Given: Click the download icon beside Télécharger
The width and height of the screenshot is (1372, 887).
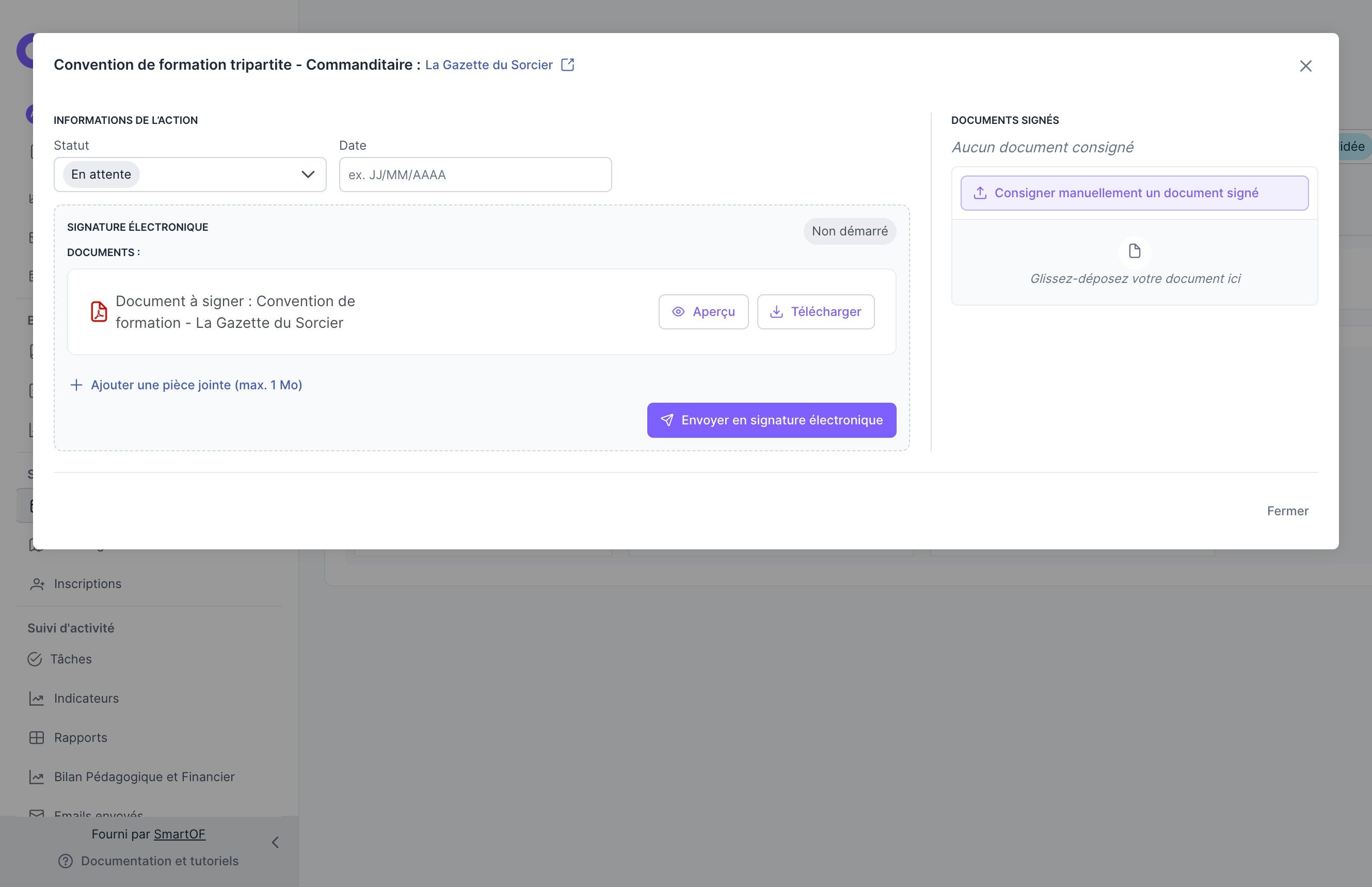Looking at the screenshot, I should pos(776,312).
